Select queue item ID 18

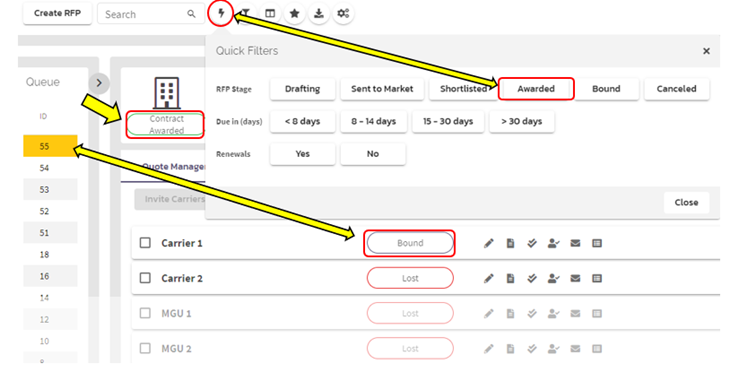(x=50, y=255)
